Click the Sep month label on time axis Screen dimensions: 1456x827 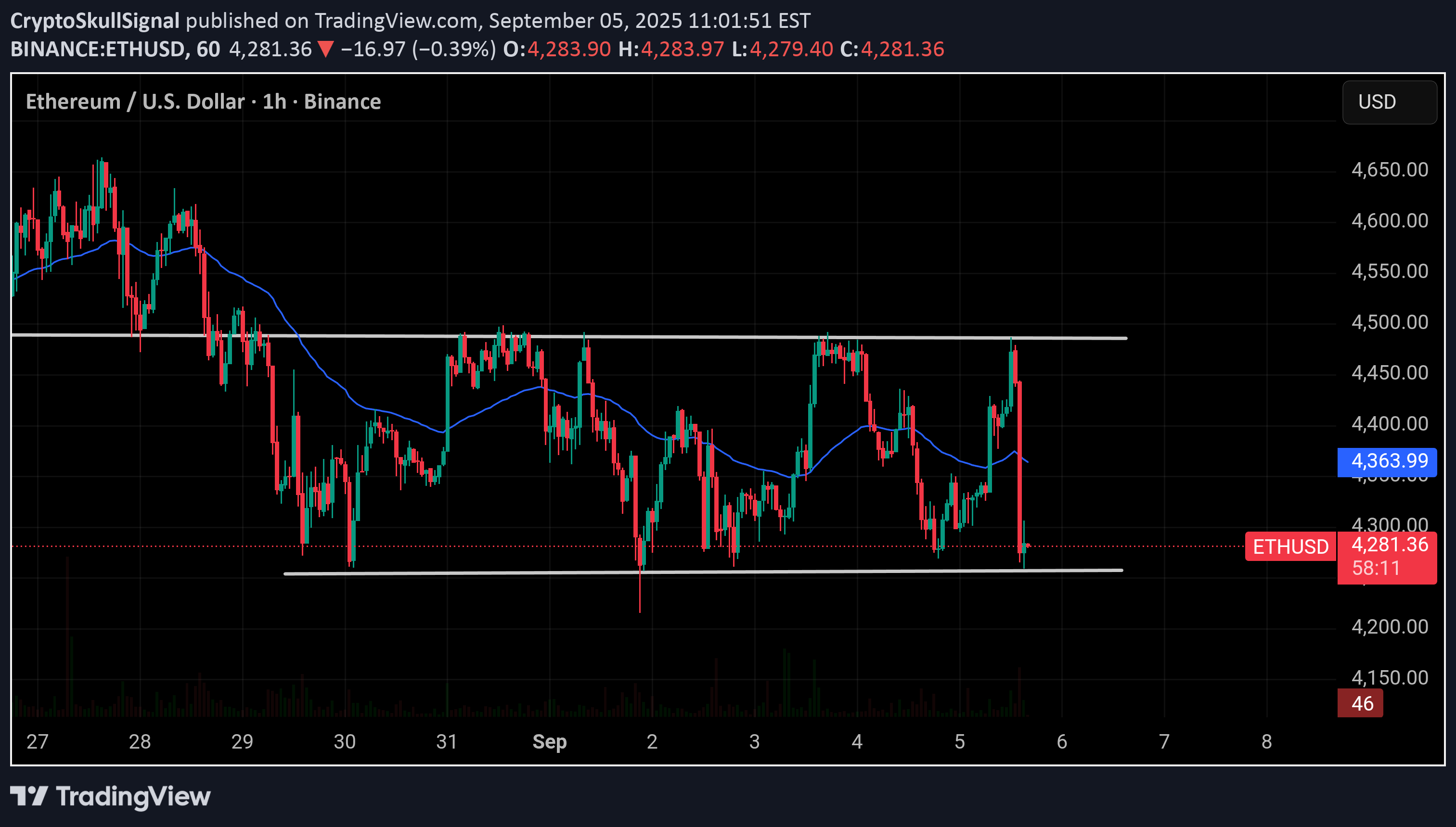click(x=549, y=742)
